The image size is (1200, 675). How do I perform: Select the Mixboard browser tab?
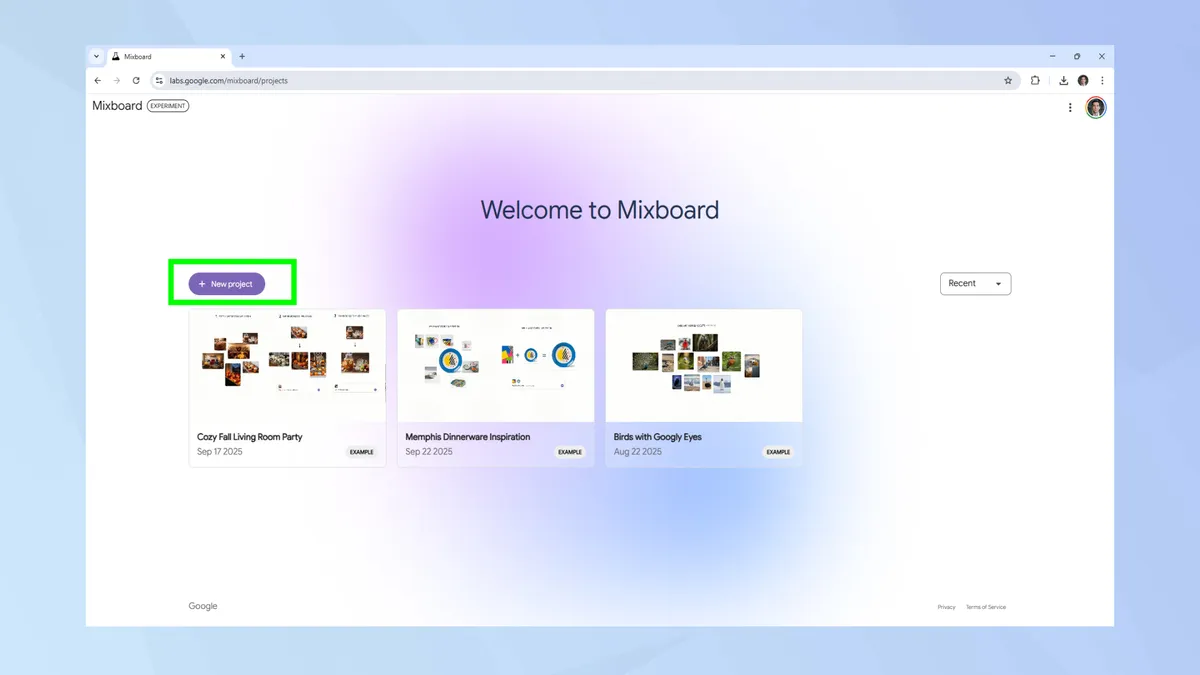pos(165,57)
